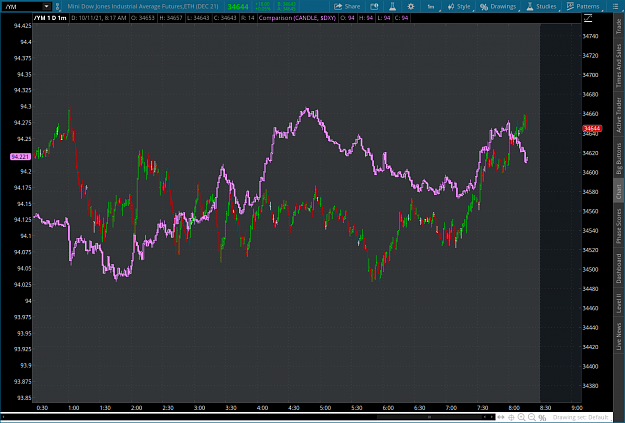Click the zoom out magnifier icon
625x423 pixels.
(x=531, y=417)
